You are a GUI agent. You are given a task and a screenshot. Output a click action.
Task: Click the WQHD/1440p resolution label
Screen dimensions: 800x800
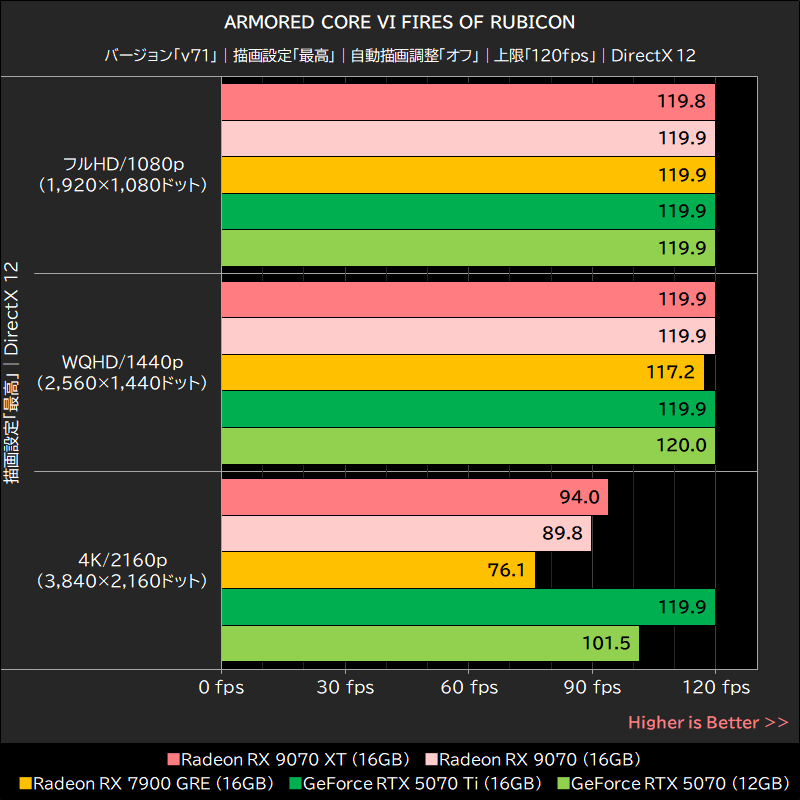coord(122,372)
